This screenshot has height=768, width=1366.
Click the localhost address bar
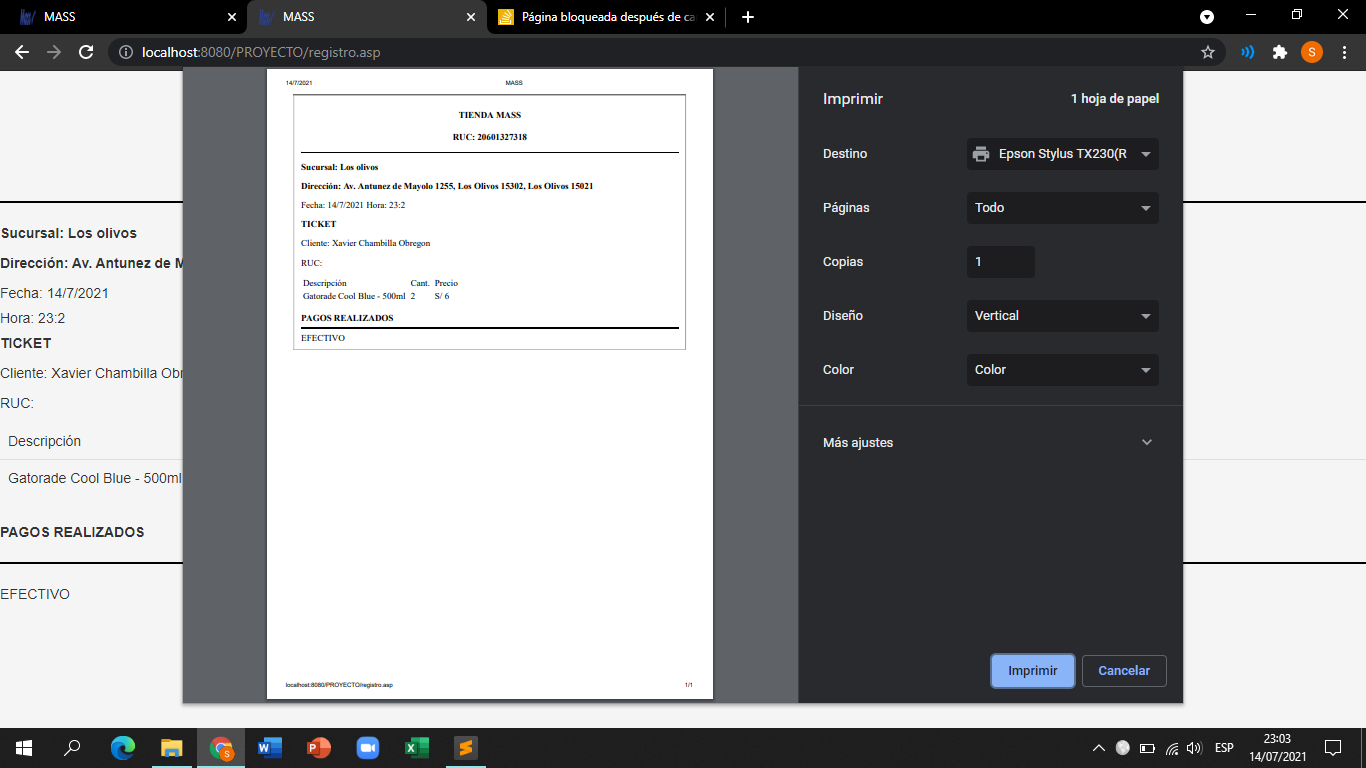click(x=660, y=52)
